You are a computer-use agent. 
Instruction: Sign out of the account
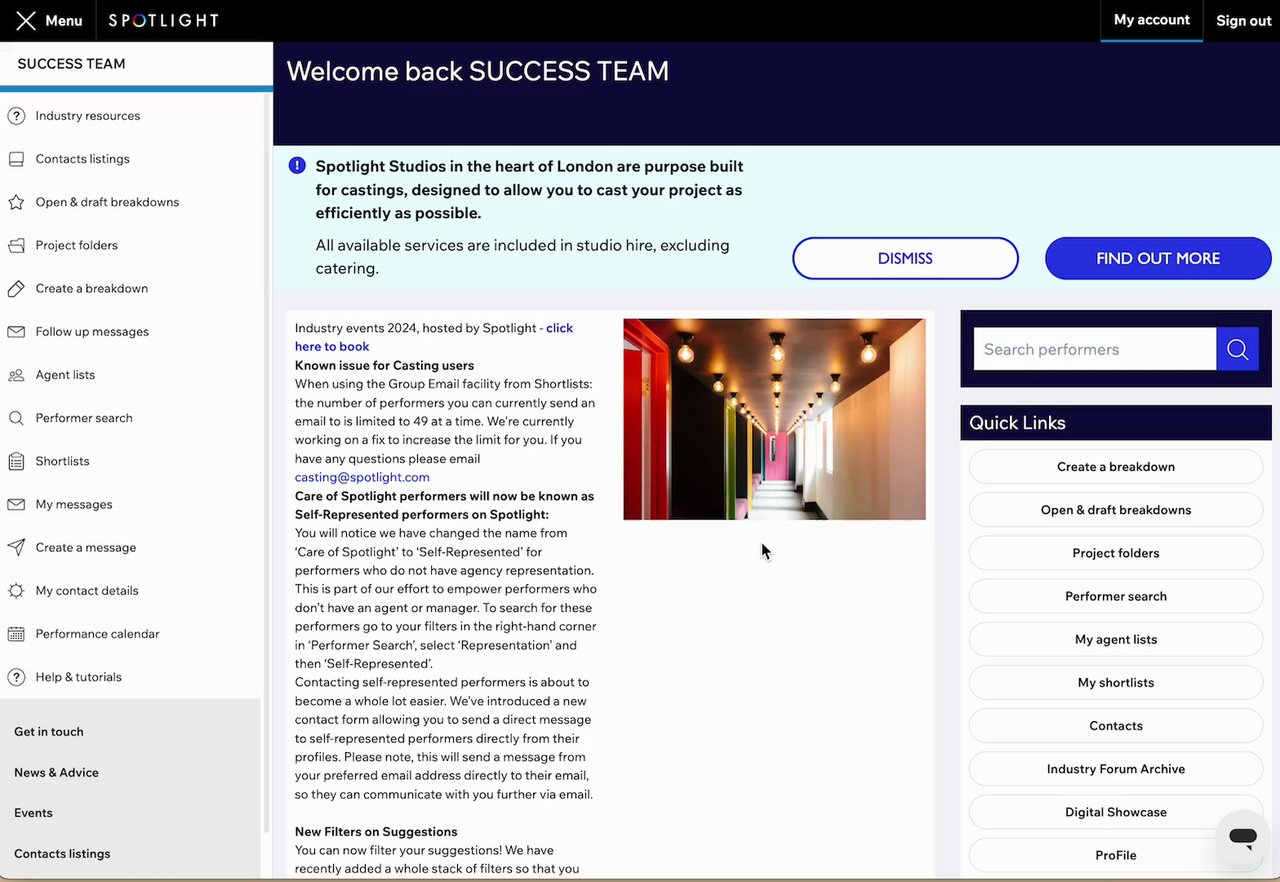pos(1243,21)
